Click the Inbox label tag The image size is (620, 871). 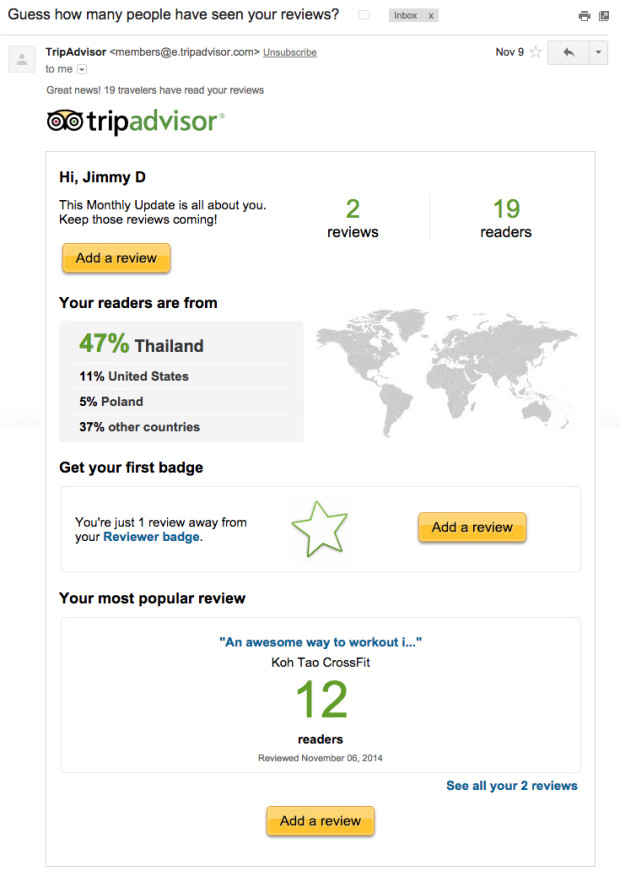click(x=406, y=16)
